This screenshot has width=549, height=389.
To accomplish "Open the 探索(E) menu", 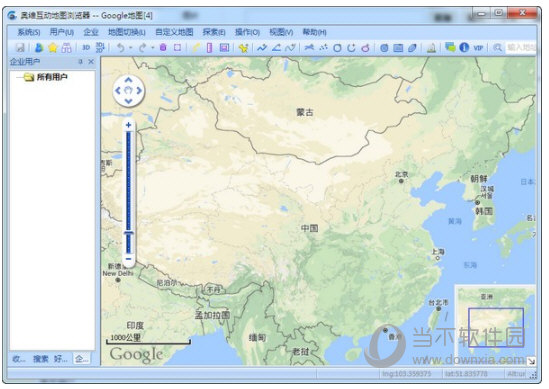I will [x=214, y=32].
